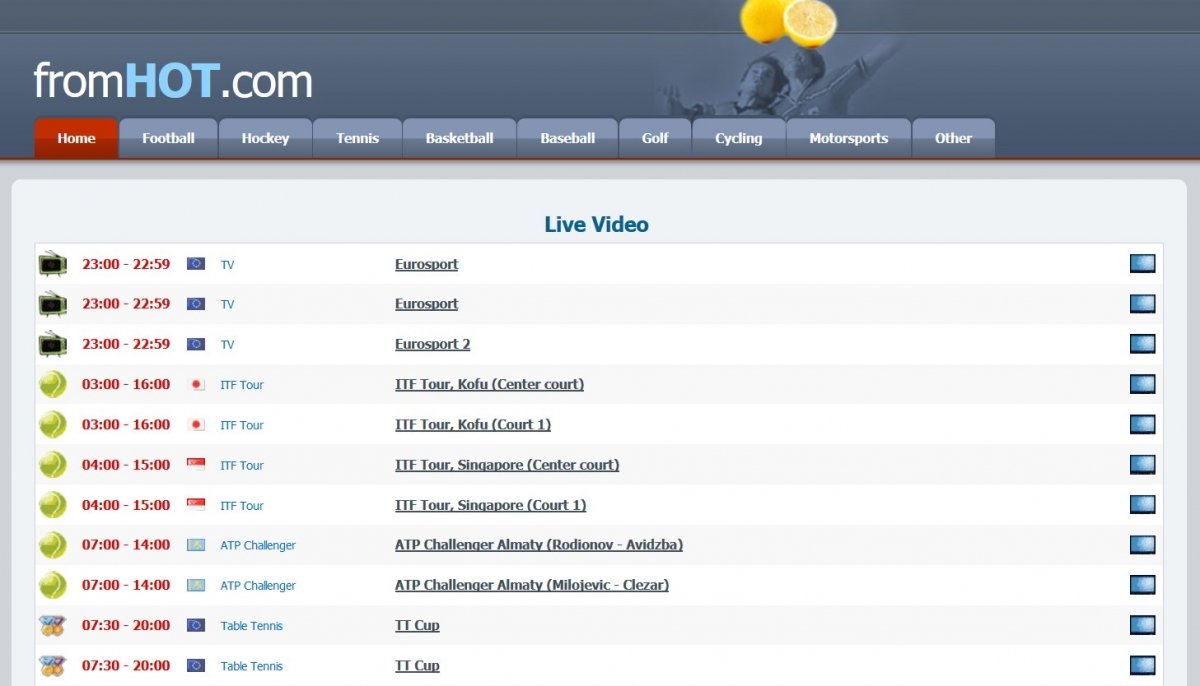Click monitor icon for Milojevic - Clezar
Screen dimensions: 1200x686
point(1142,585)
